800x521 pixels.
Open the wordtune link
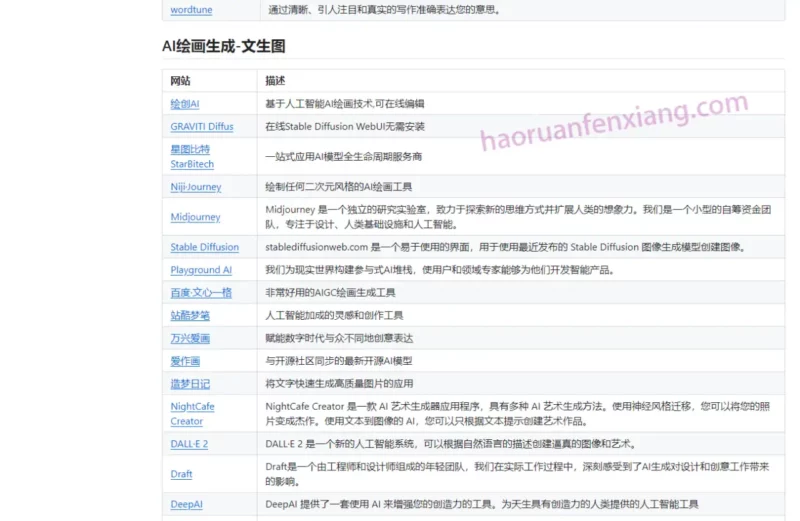191,10
